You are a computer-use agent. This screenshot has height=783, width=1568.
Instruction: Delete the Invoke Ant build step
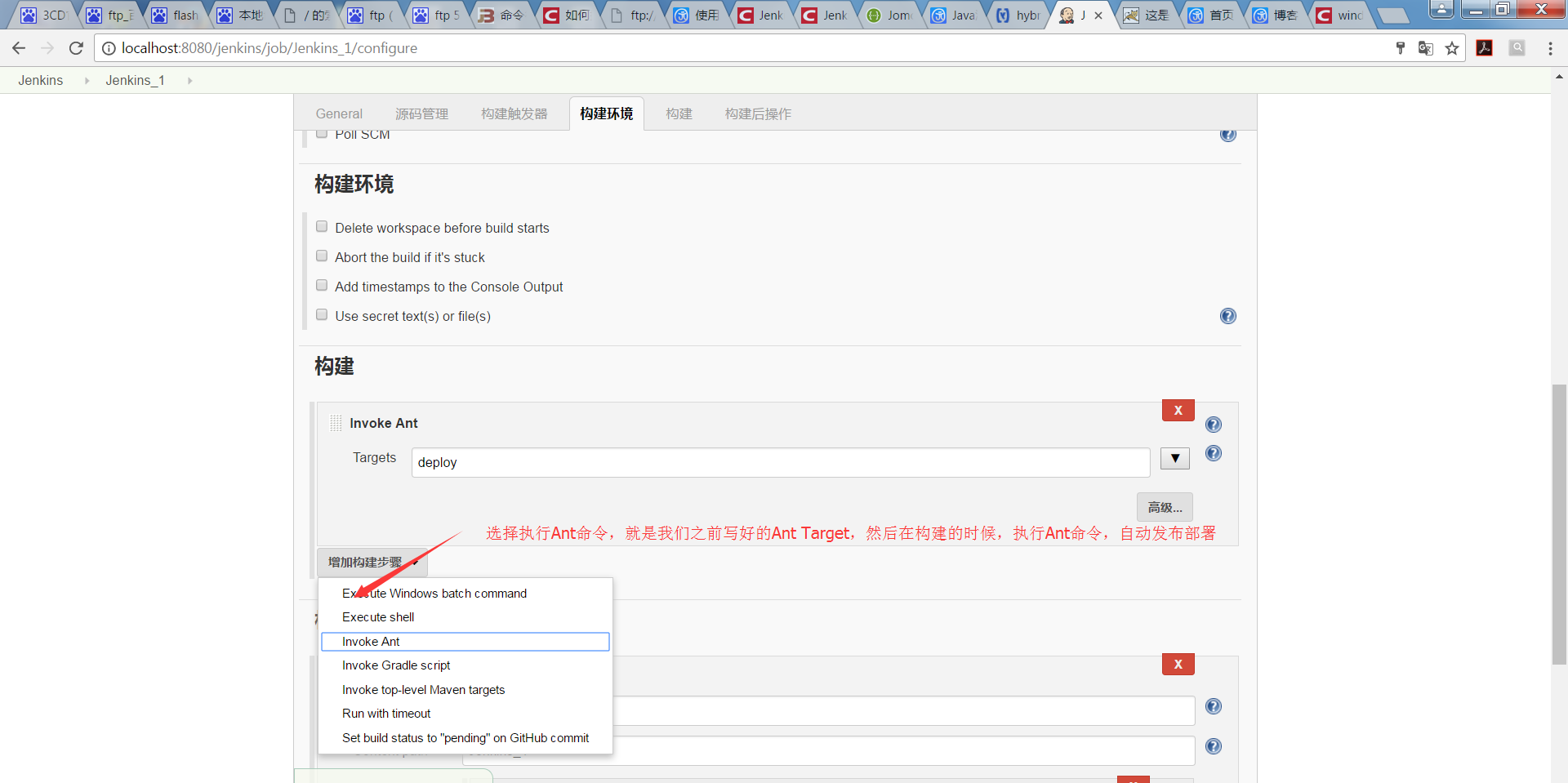click(x=1178, y=411)
